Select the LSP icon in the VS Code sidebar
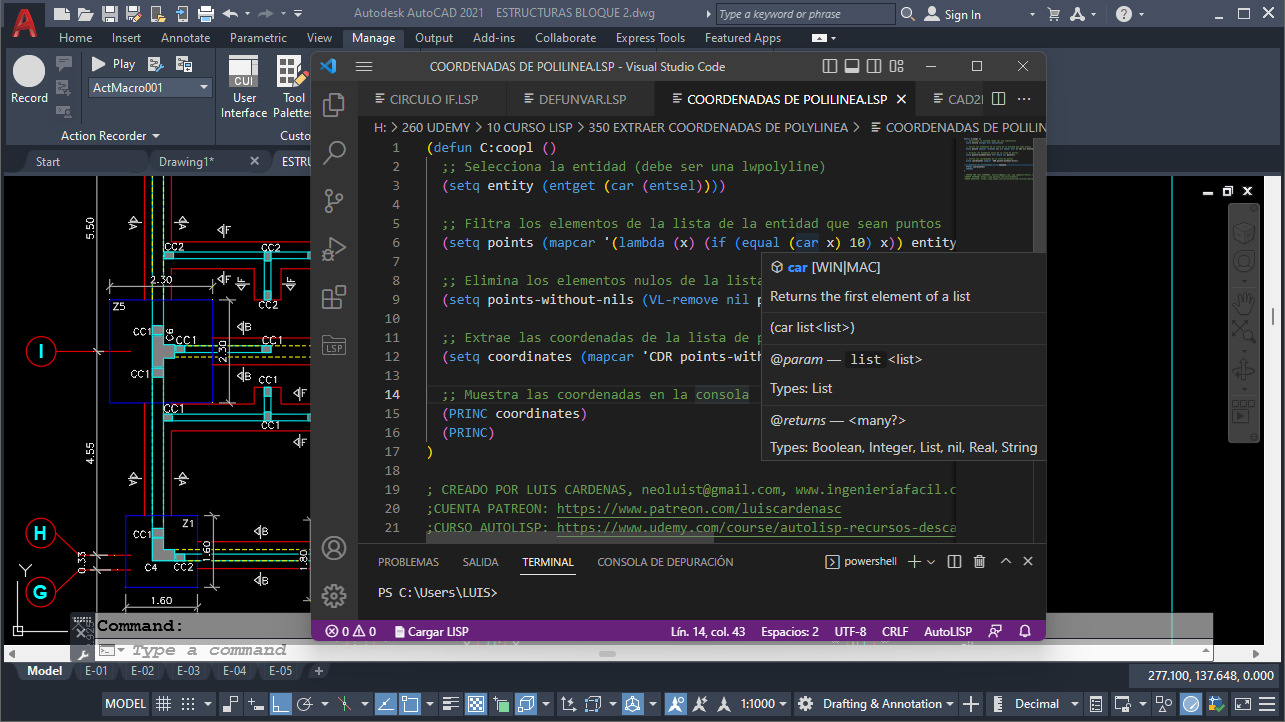This screenshot has height=722, width=1285. coord(333,345)
